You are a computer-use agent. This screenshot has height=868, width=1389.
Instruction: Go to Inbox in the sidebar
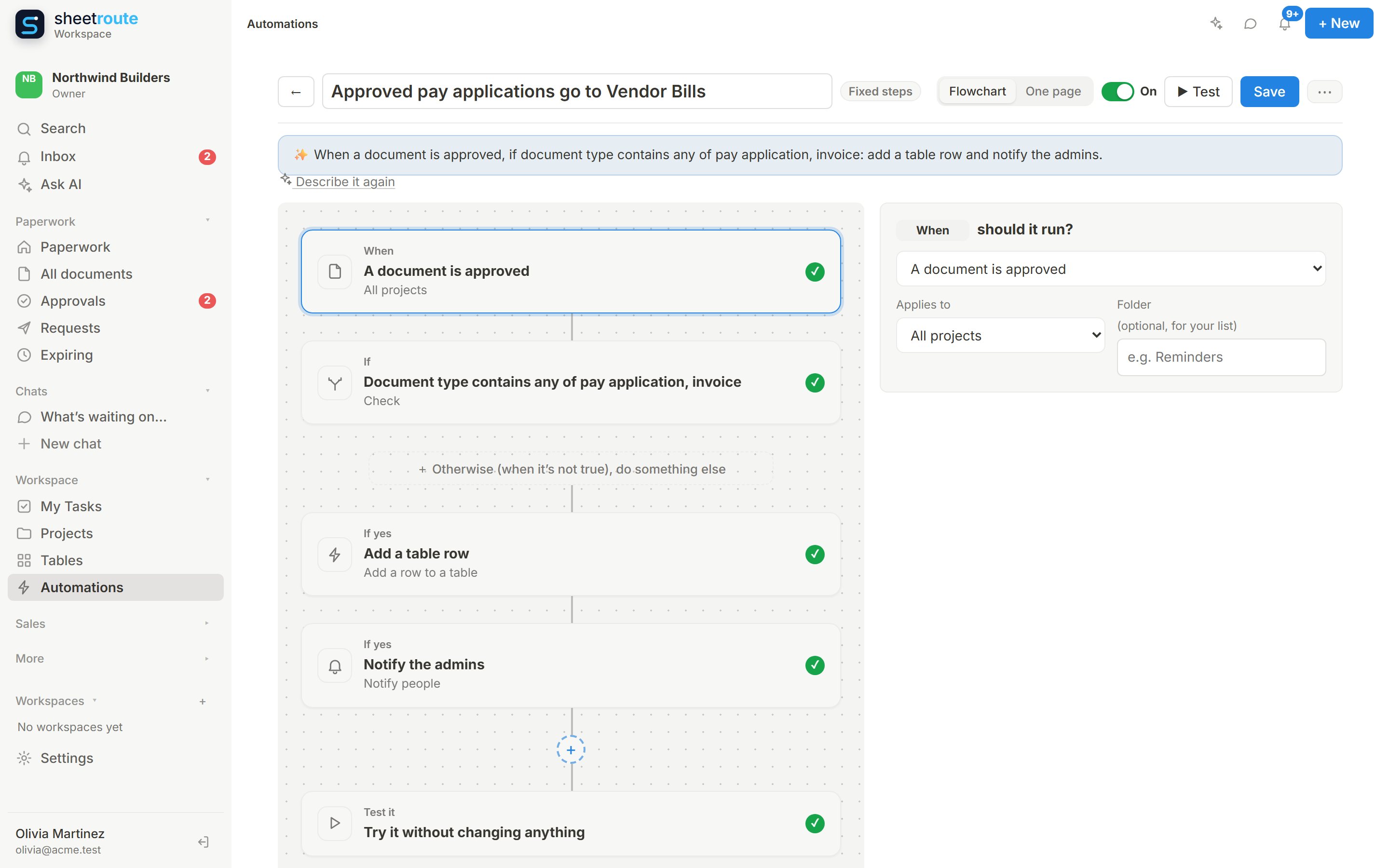click(x=115, y=157)
